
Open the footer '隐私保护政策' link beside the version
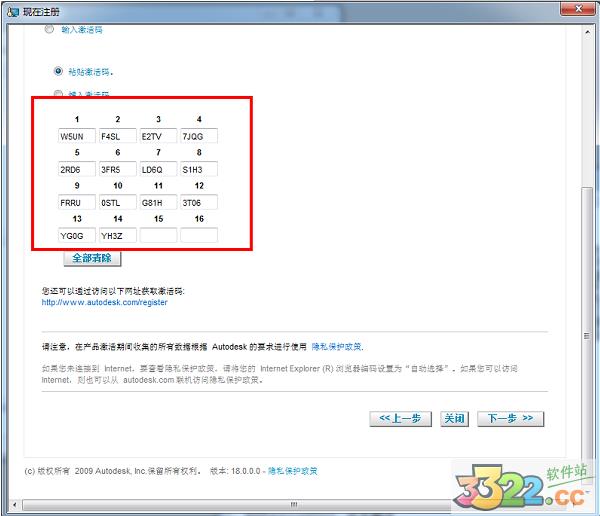click(292, 471)
